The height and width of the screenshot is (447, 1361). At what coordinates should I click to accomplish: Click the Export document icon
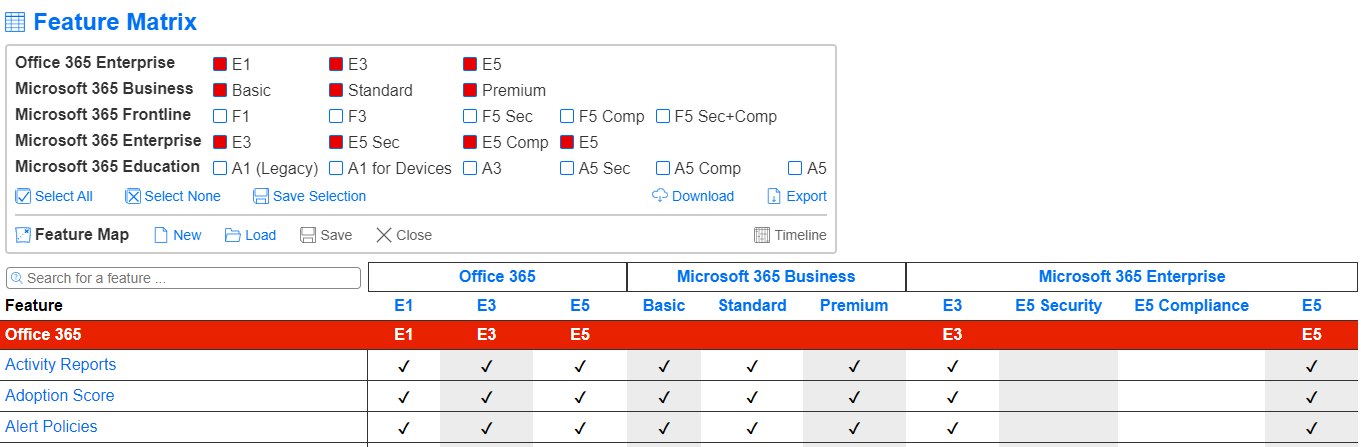pyautogui.click(x=774, y=196)
